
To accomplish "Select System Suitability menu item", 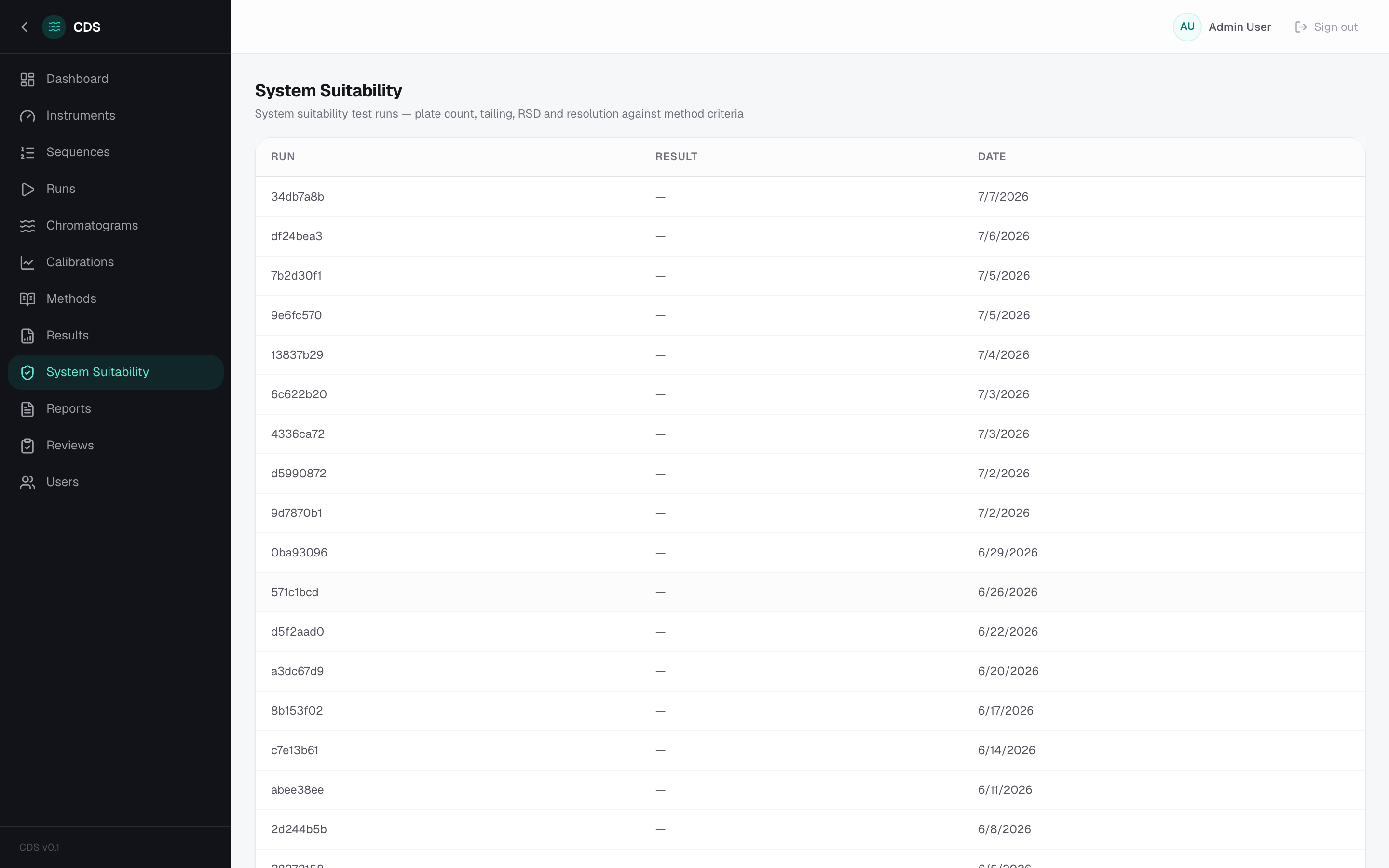I will coord(115,373).
